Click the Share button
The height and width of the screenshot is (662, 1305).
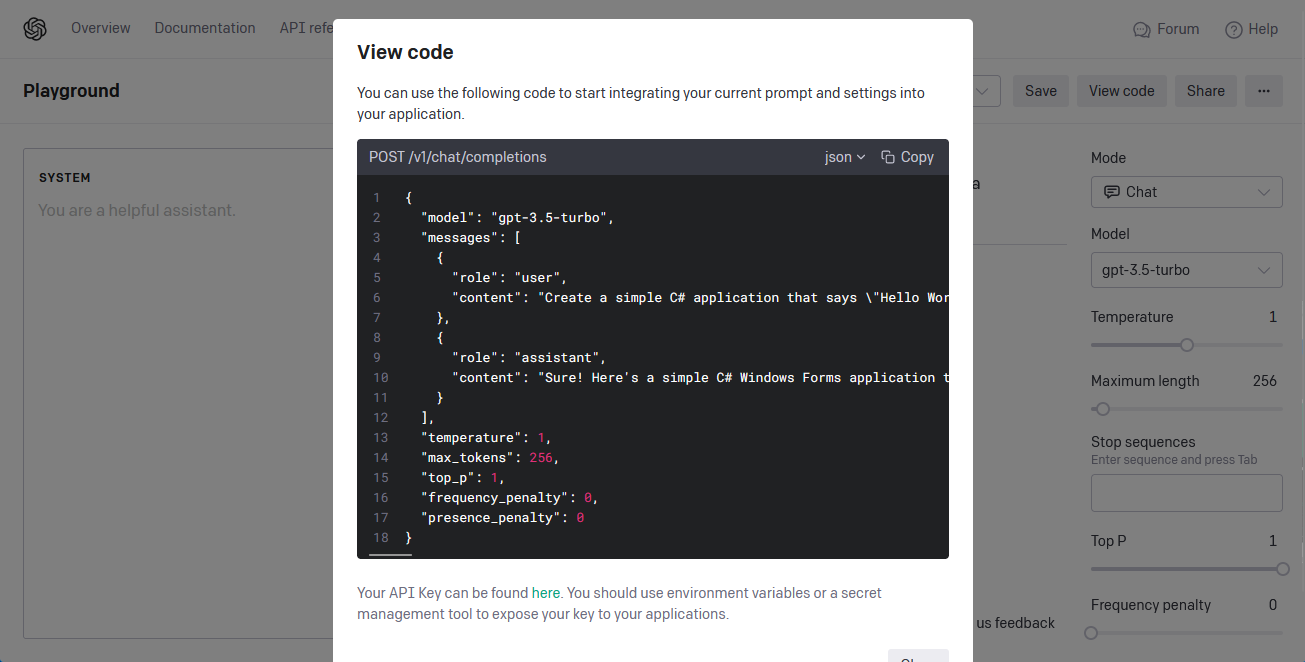pyautogui.click(x=1206, y=91)
